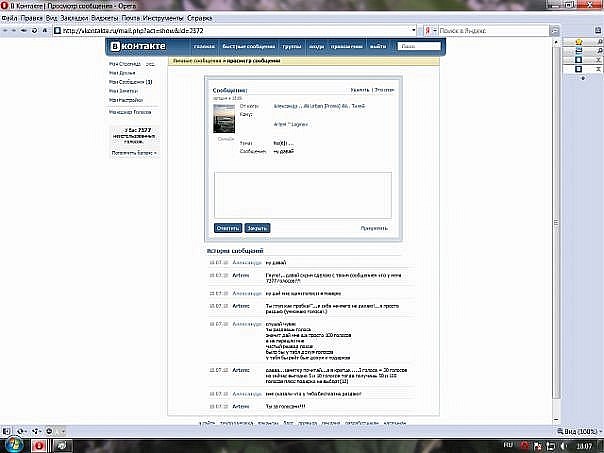This screenshot has height=453, width=604.
Task: Open Мои Настройки in sidebar
Action: (126, 100)
